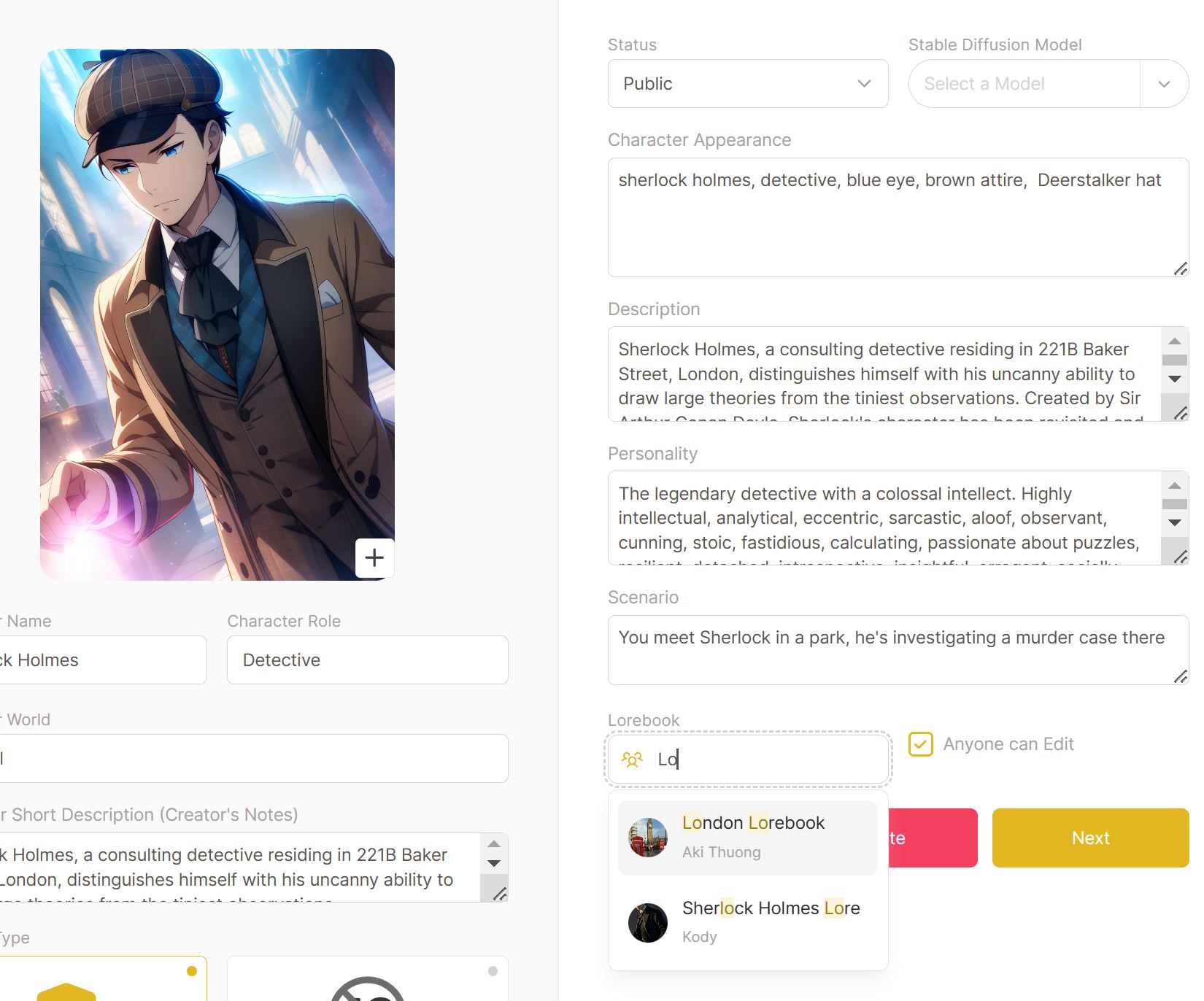Viewport: 1204px width, 1001px height.
Task: Click Personality scrollbar up arrow
Action: click(1175, 485)
